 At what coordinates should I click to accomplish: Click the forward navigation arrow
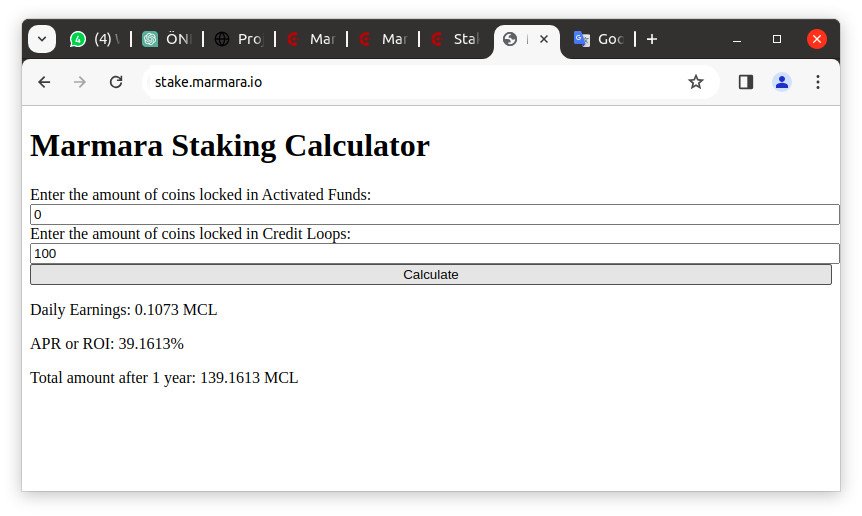tap(80, 82)
